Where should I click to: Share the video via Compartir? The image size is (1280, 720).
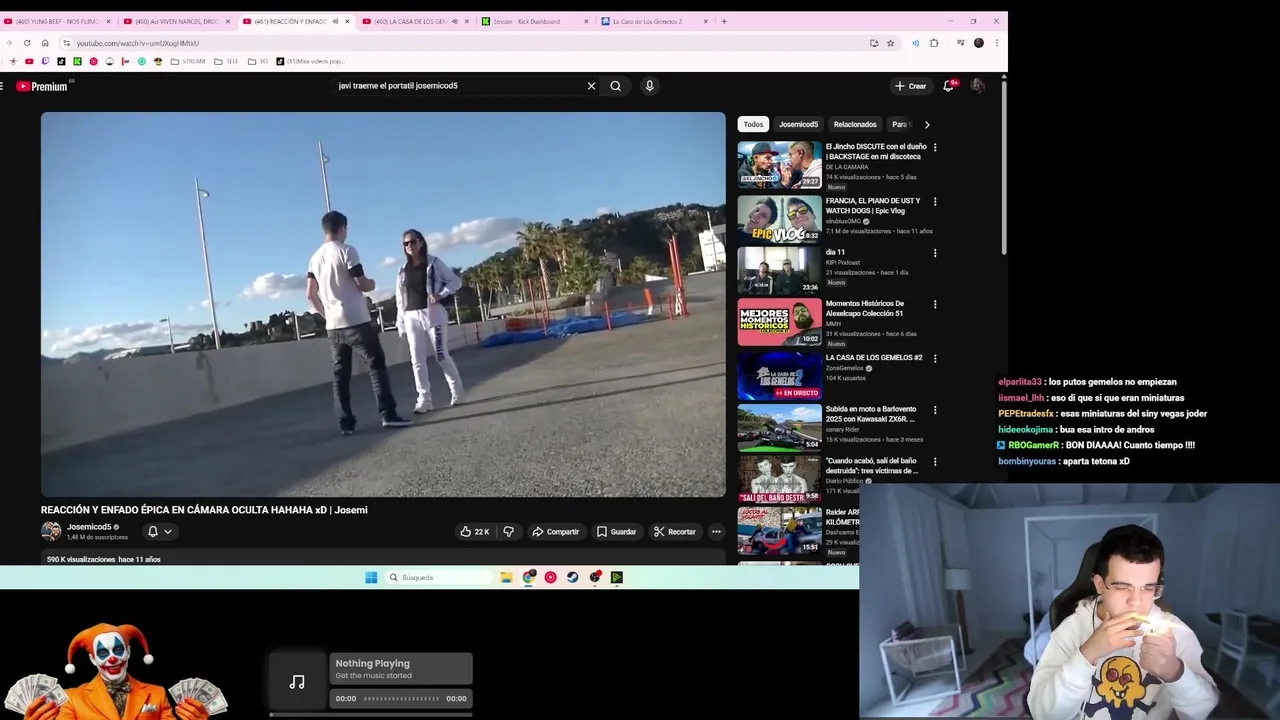click(556, 532)
